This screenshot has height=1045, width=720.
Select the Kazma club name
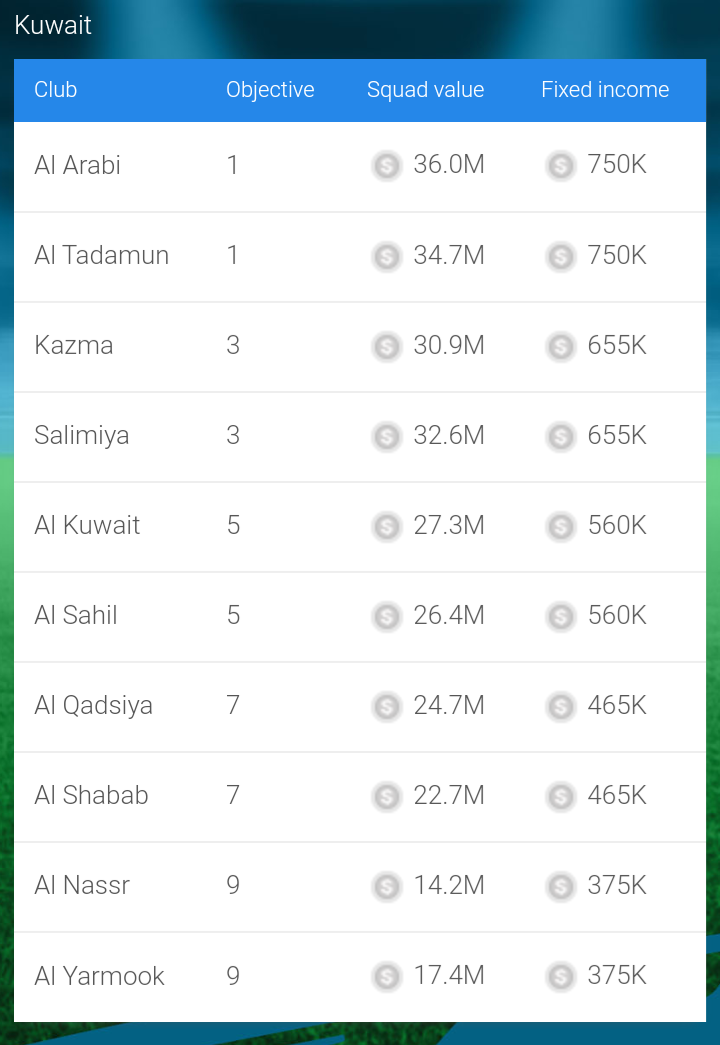click(74, 345)
